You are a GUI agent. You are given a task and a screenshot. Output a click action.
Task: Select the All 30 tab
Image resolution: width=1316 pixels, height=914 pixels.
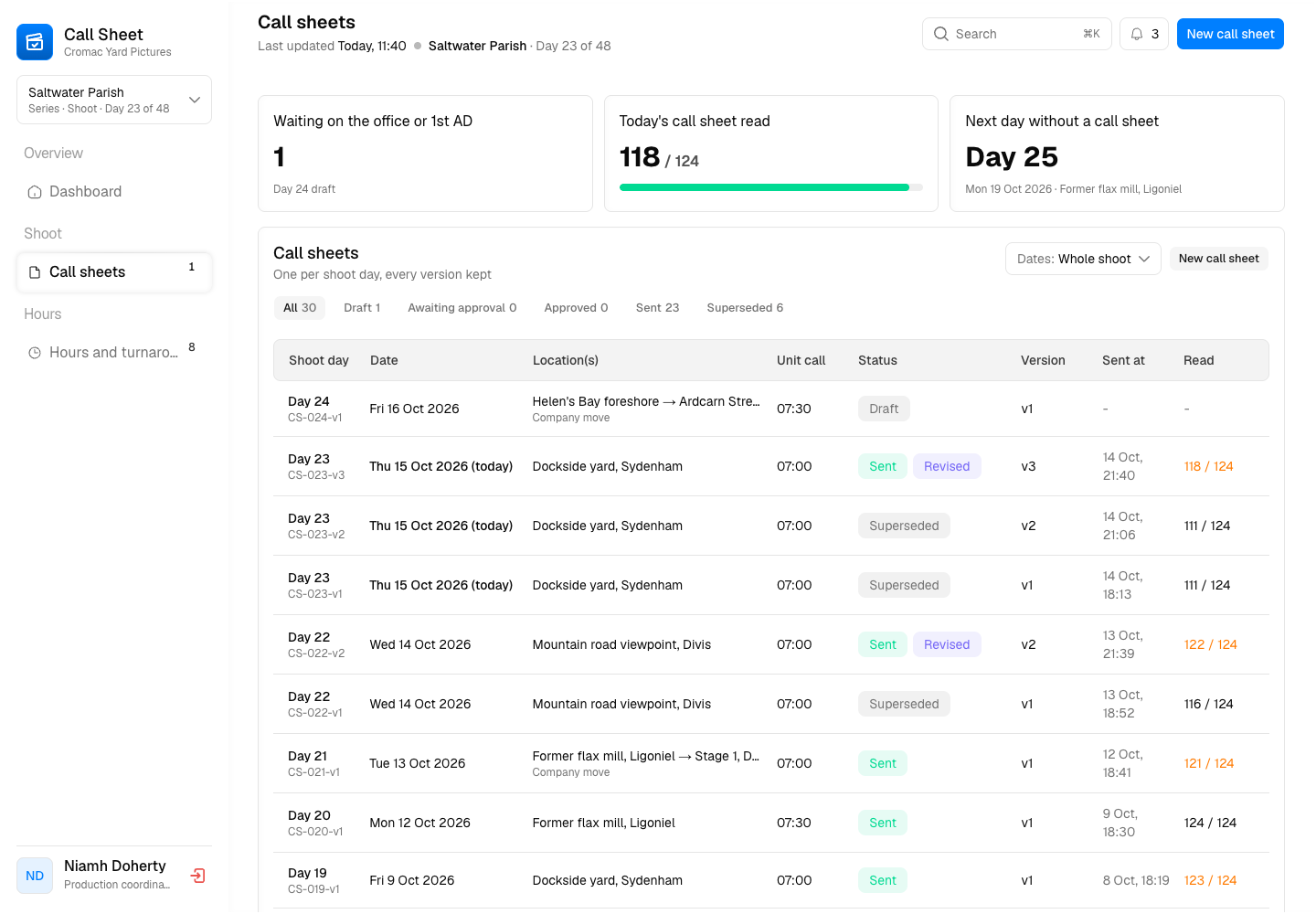(300, 308)
